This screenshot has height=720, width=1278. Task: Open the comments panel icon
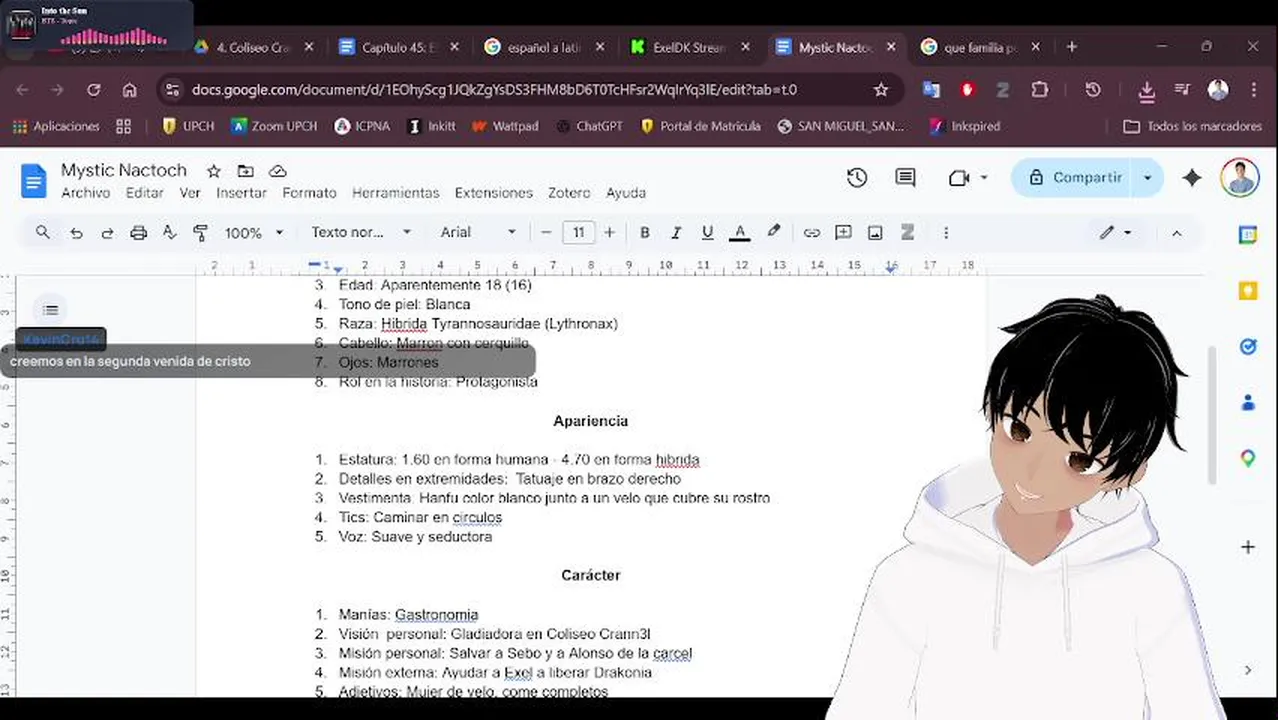(x=905, y=178)
